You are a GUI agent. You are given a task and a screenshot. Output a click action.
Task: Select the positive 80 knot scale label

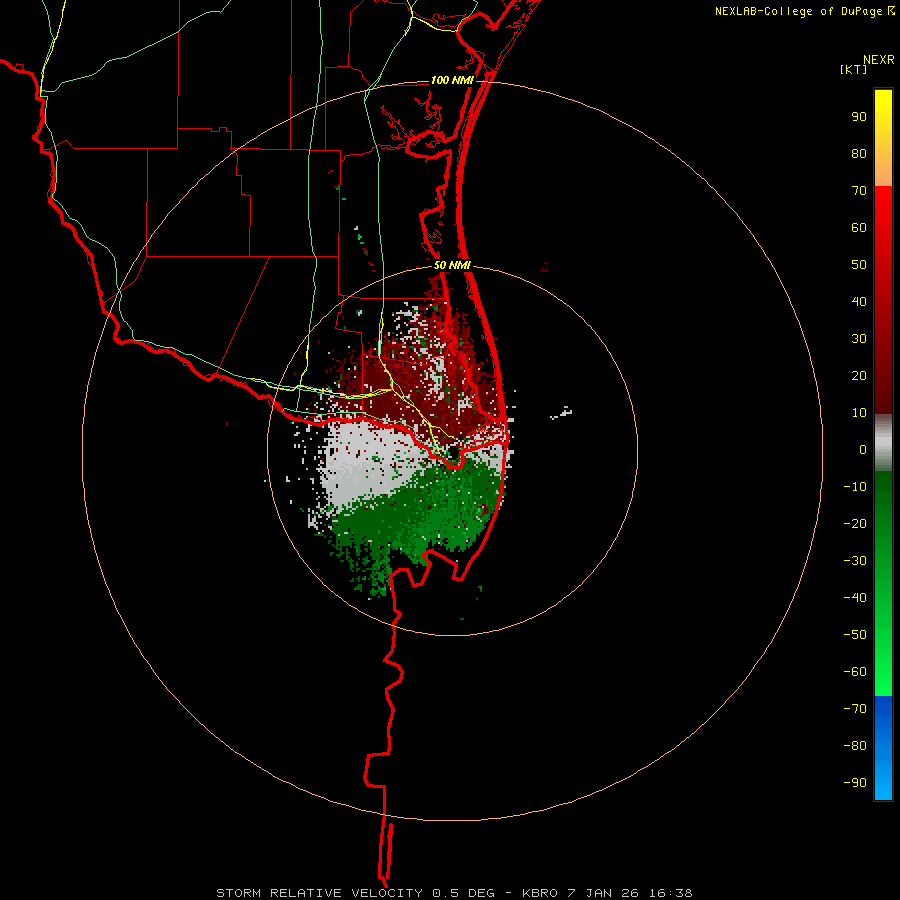point(859,154)
